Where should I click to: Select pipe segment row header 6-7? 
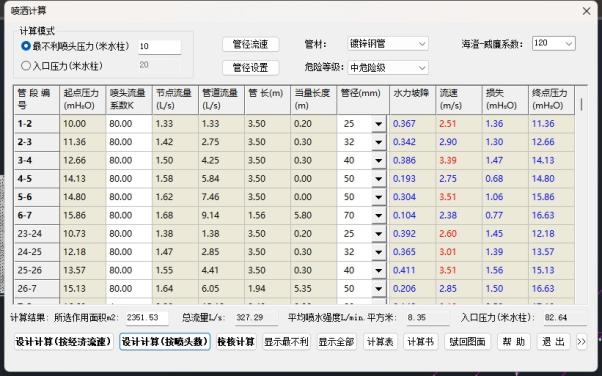pyautogui.click(x=36, y=215)
